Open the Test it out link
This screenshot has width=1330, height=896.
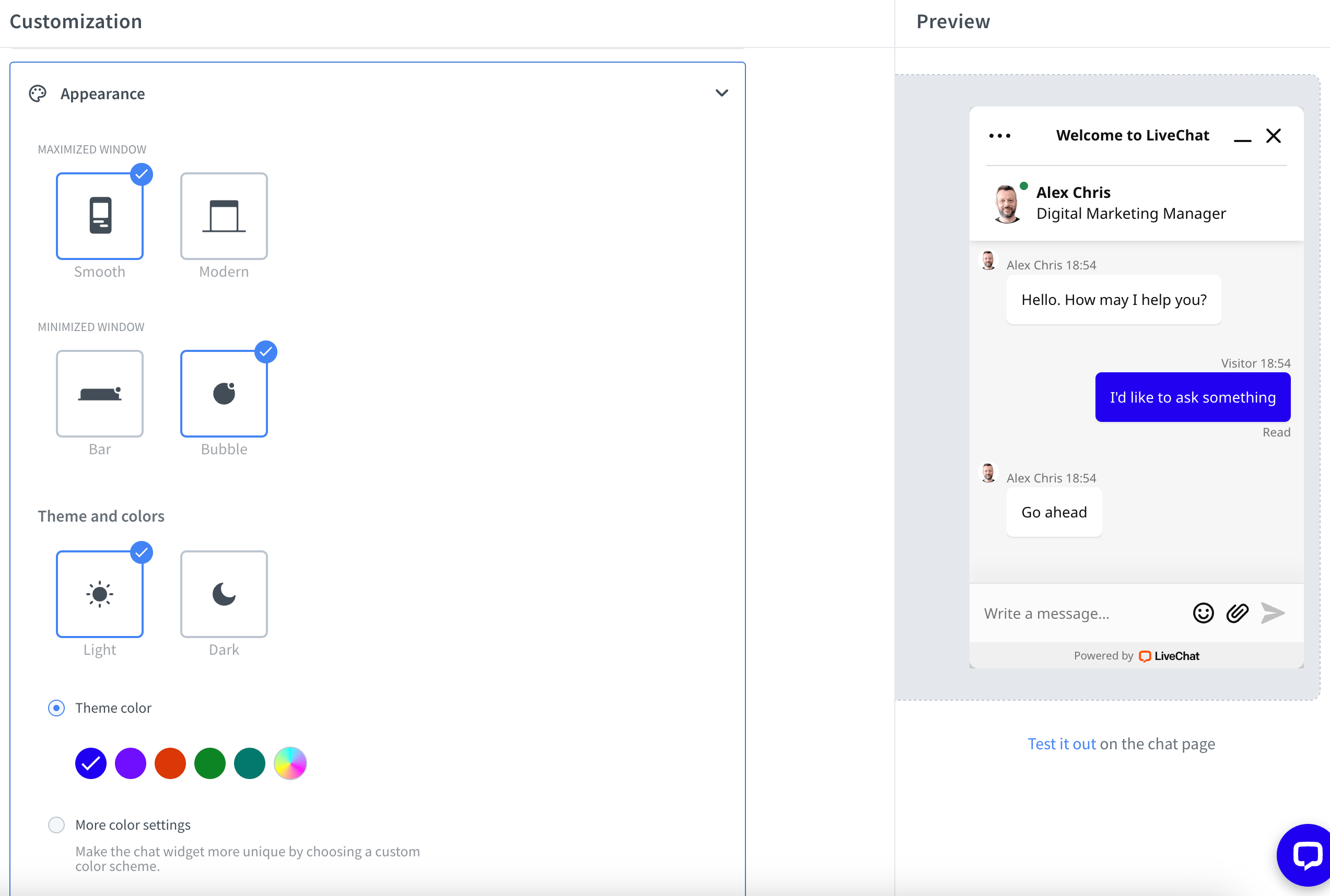pyautogui.click(x=1061, y=744)
